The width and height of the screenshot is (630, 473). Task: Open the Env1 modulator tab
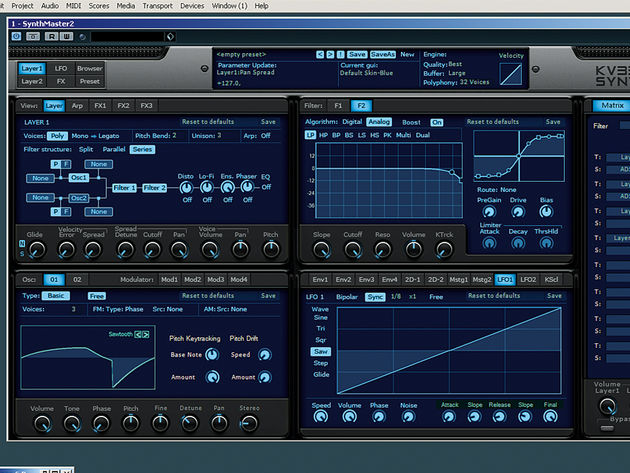(x=320, y=279)
